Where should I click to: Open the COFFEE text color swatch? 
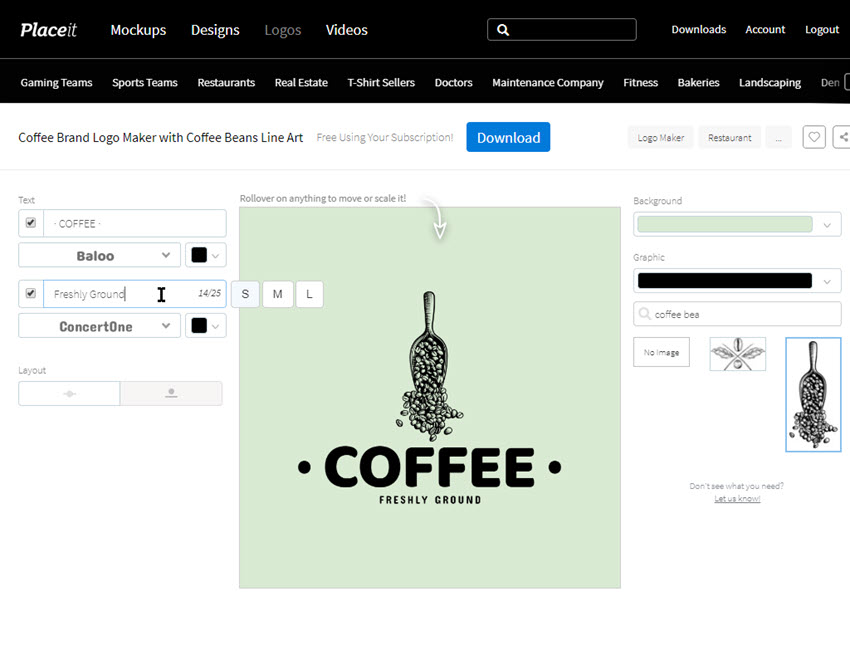(205, 255)
